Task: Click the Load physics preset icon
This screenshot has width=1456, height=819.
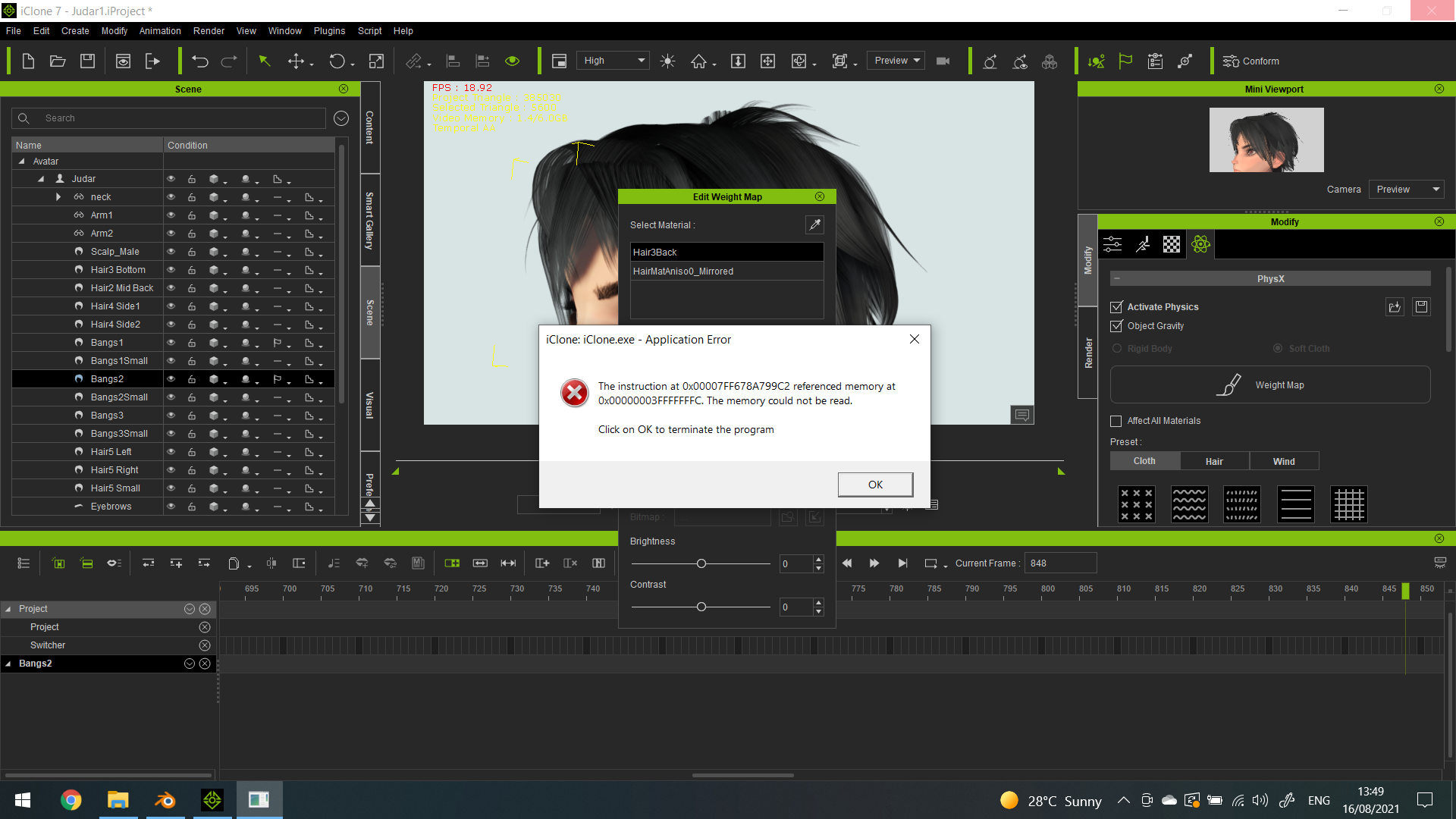Action: (1395, 307)
